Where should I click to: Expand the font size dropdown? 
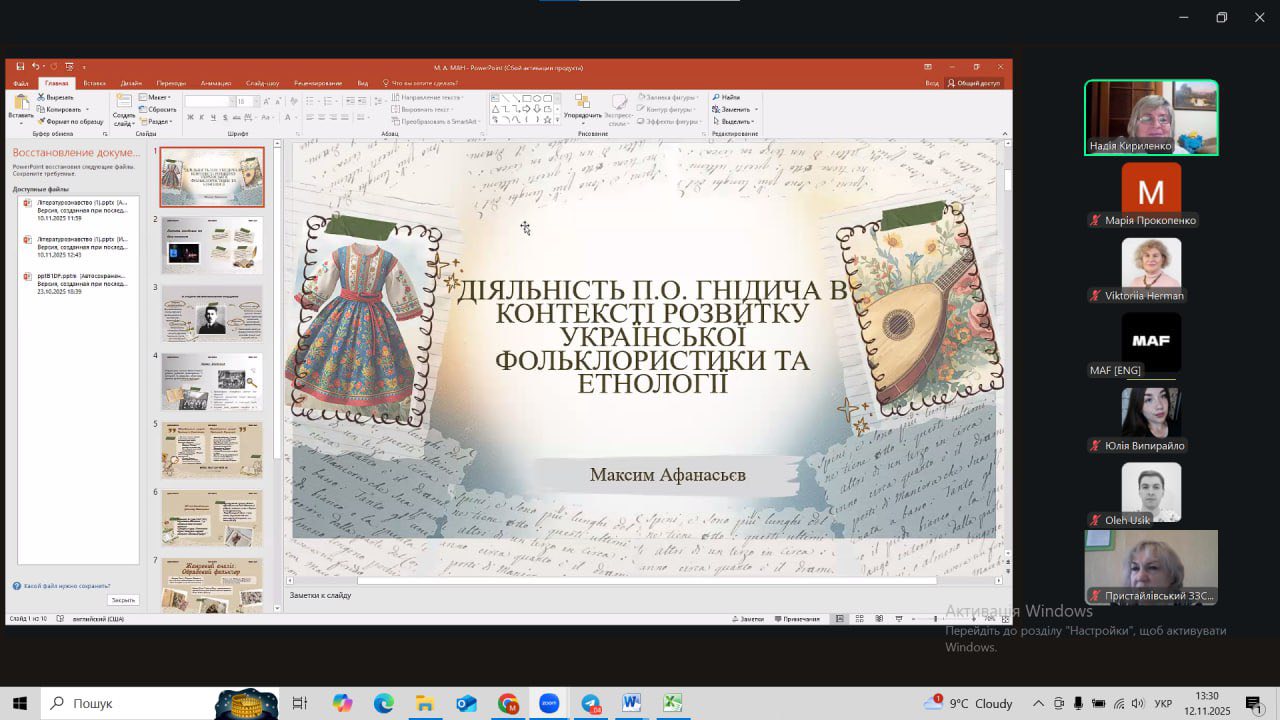coord(256,102)
